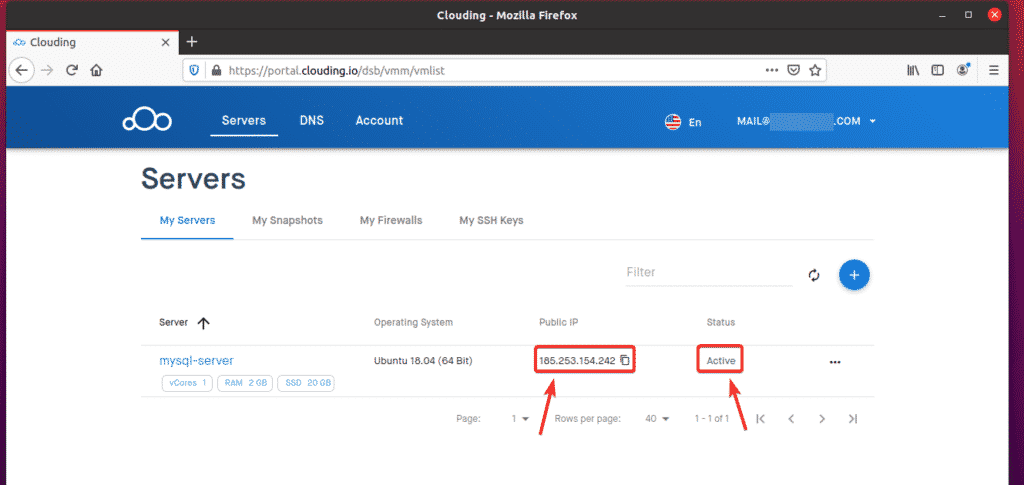The image size is (1024, 485).
Task: Reload the page in Firefox toolbar
Action: tap(72, 70)
